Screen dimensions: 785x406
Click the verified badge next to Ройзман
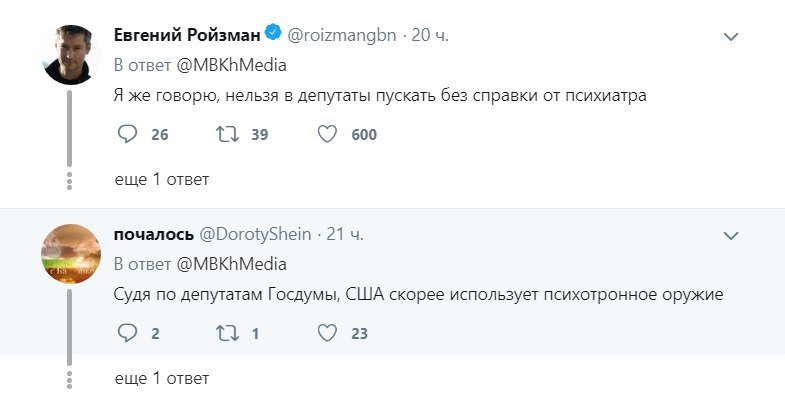(x=275, y=36)
